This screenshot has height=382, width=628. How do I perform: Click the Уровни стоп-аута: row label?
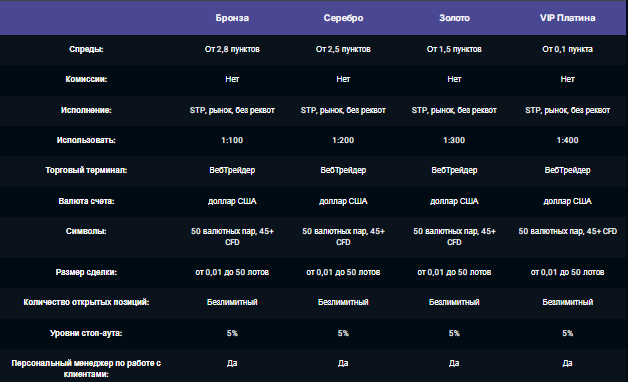point(86,333)
